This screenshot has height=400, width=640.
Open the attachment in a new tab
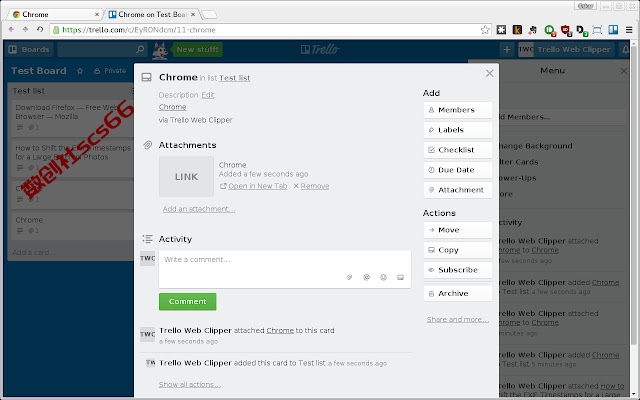tap(258, 186)
